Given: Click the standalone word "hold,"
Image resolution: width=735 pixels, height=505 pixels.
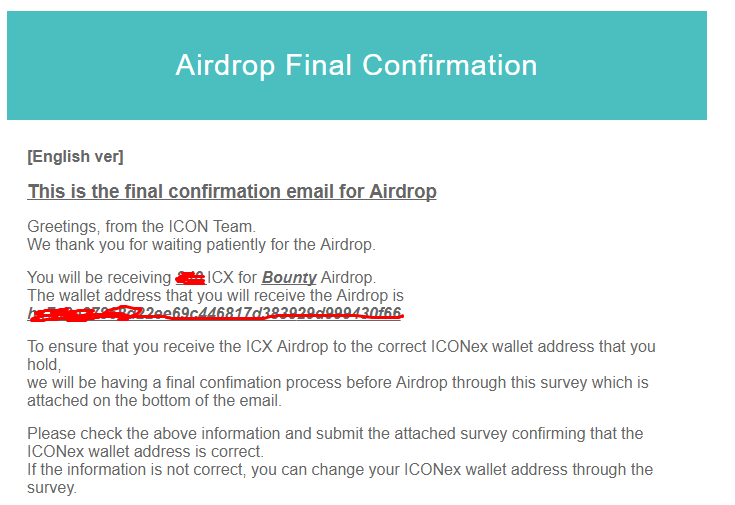Looking at the screenshot, I should pyautogui.click(x=44, y=365).
